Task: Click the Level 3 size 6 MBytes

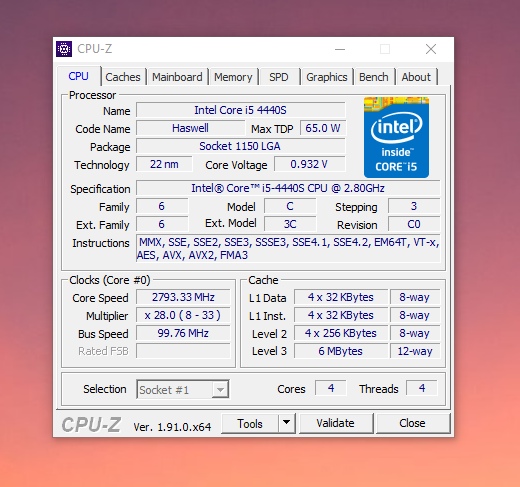Action: click(x=341, y=351)
